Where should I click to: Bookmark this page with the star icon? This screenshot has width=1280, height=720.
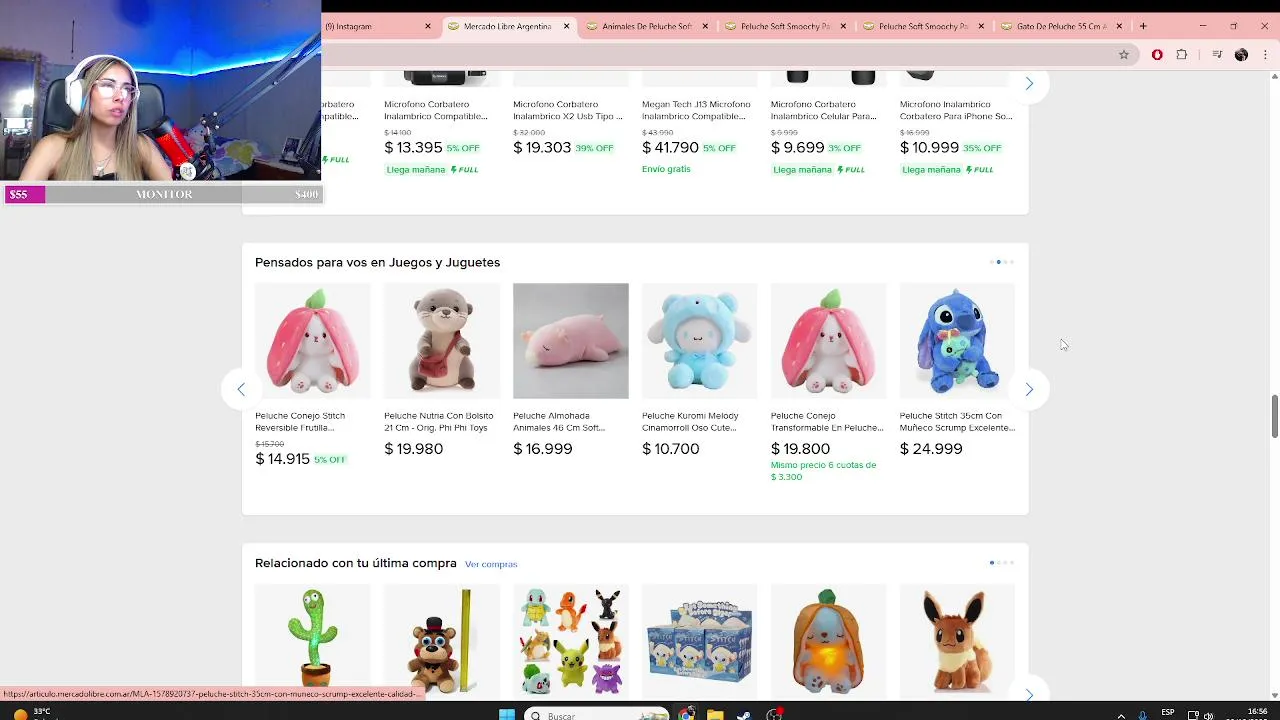point(1124,55)
